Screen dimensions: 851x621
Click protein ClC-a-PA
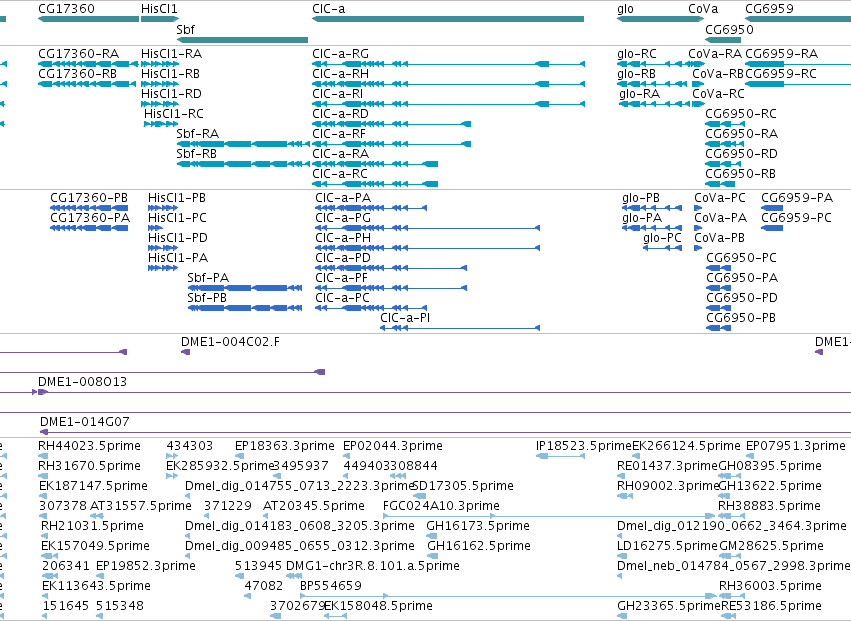pos(343,198)
